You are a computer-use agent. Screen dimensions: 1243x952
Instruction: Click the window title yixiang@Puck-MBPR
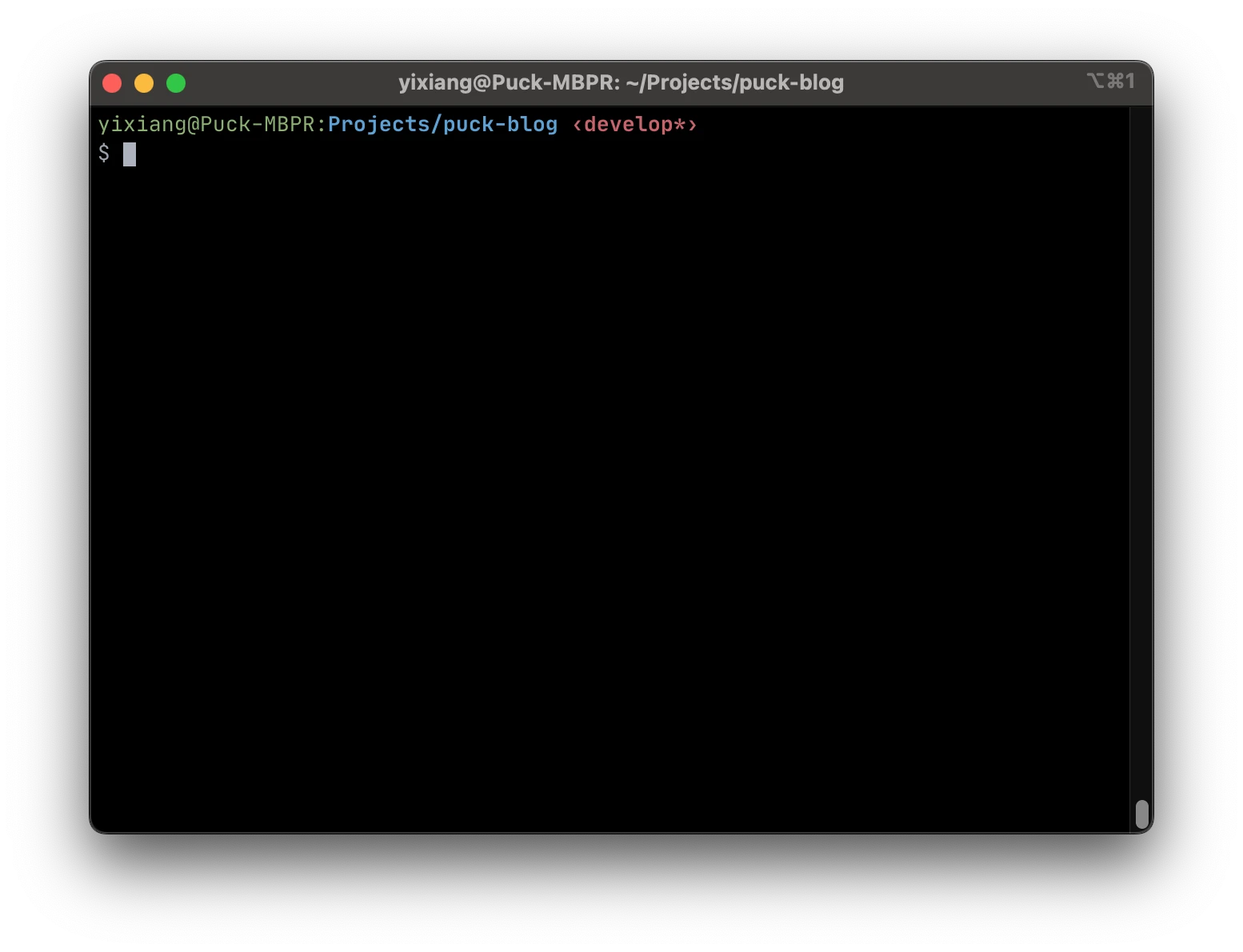coord(621,82)
